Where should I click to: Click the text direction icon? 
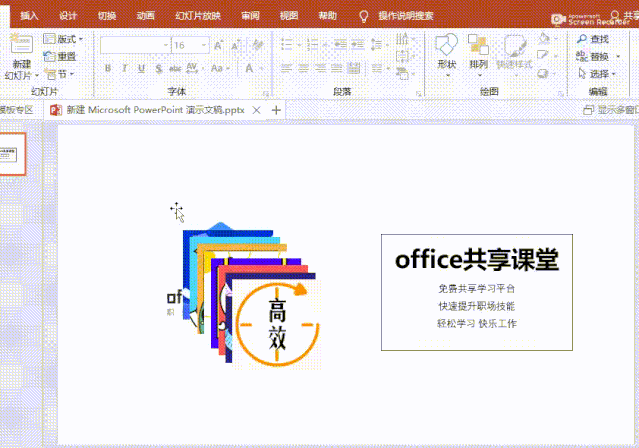click(402, 39)
